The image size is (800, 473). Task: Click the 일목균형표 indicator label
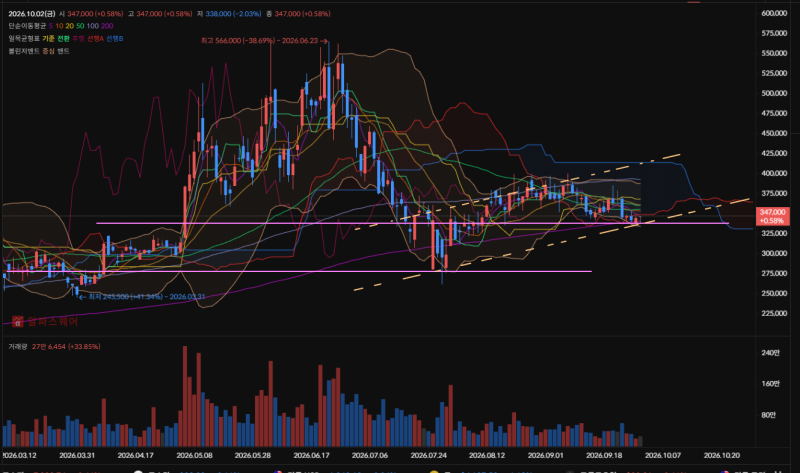[24, 39]
